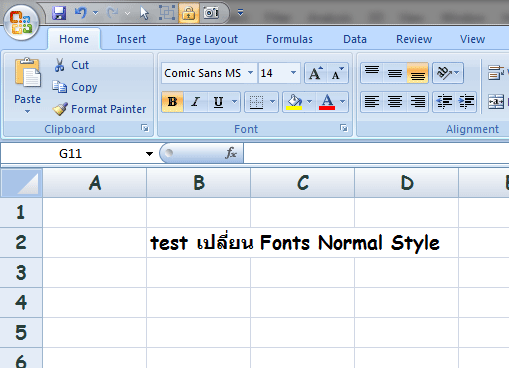Open fill color palette arrow

click(x=310, y=102)
